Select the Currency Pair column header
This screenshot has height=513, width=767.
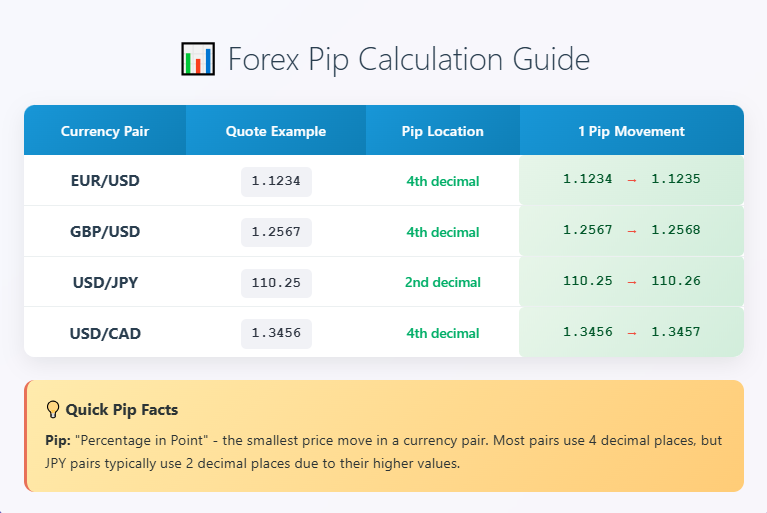pyautogui.click(x=105, y=131)
